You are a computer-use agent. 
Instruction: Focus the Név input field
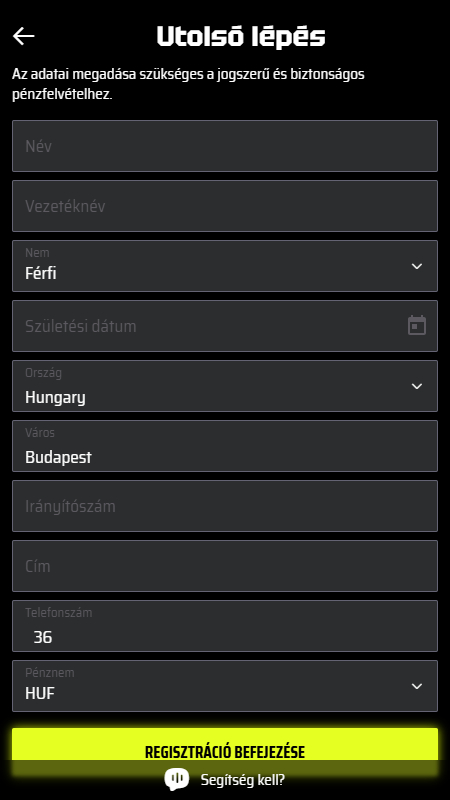[225, 146]
